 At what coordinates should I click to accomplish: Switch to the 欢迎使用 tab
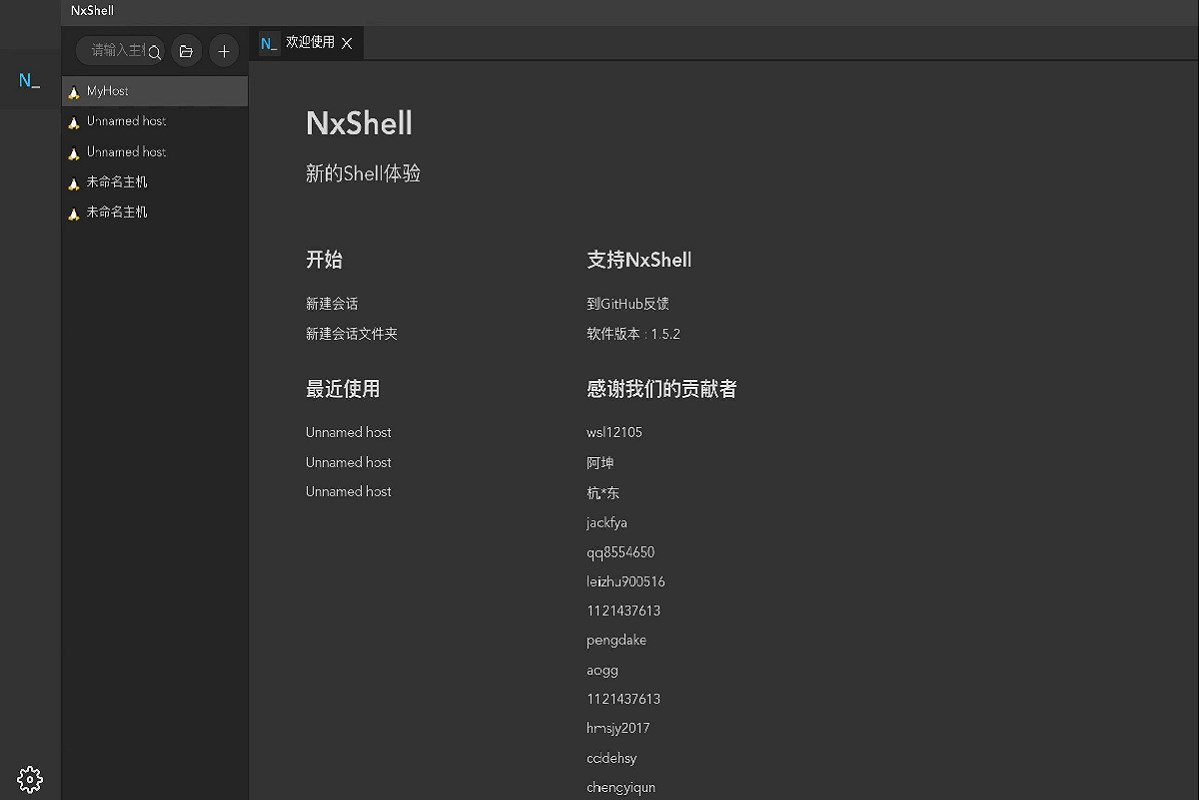(306, 43)
